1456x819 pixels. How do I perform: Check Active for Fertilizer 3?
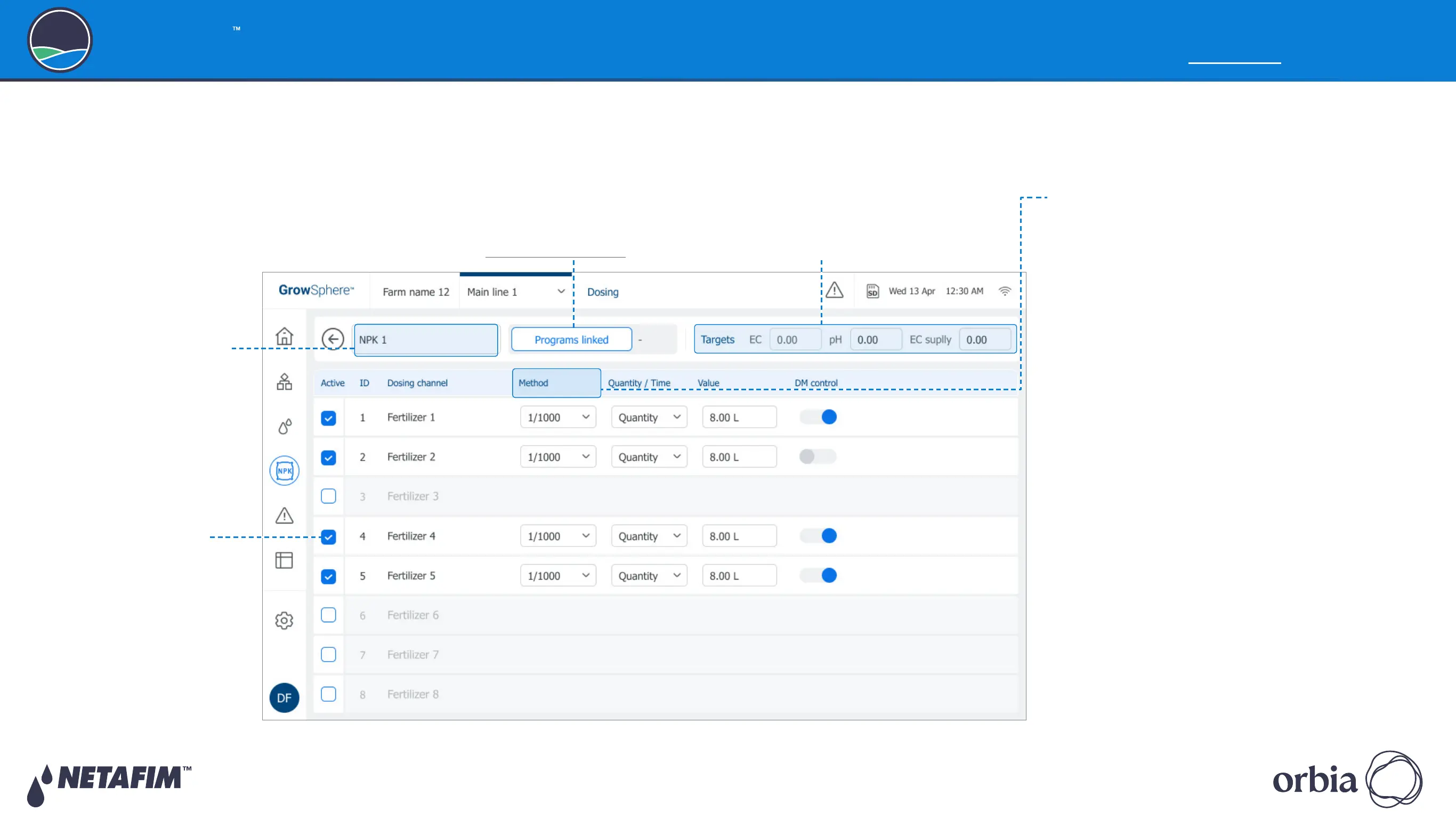(328, 496)
